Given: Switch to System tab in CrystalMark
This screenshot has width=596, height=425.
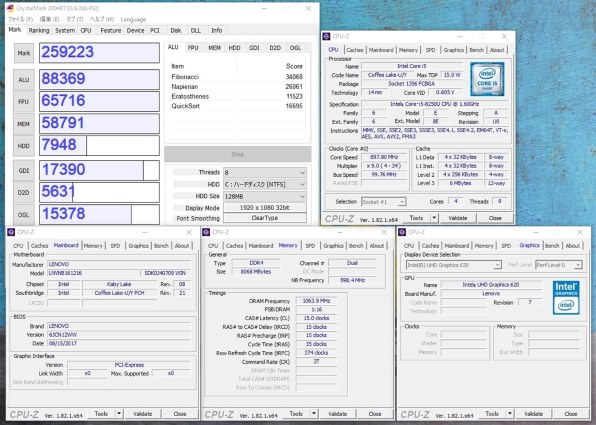Looking at the screenshot, I should (65, 30).
